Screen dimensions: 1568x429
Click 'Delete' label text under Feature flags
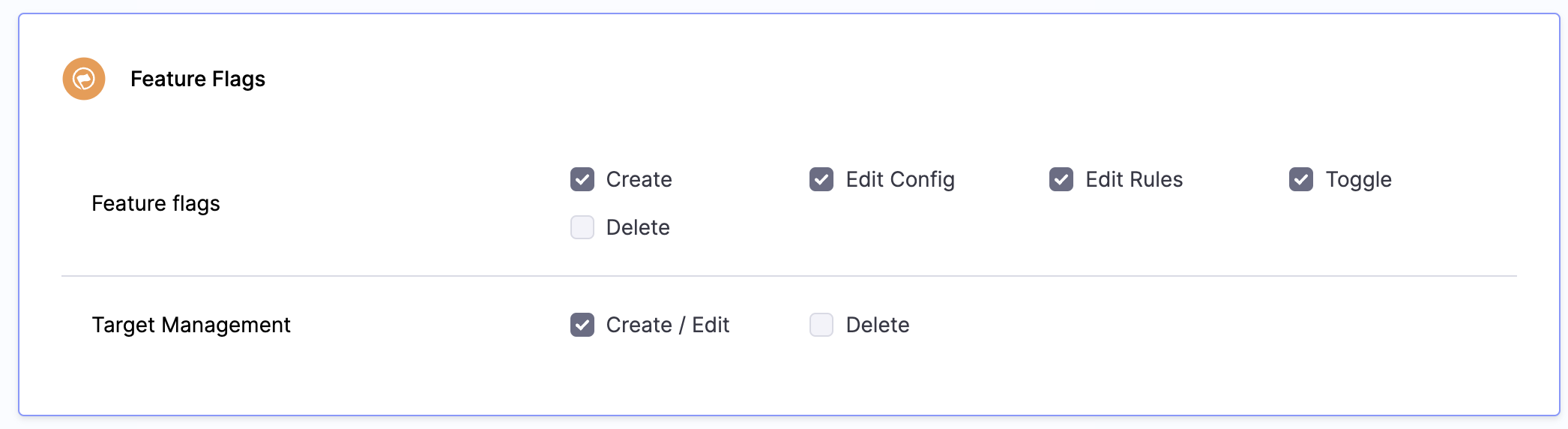(637, 227)
